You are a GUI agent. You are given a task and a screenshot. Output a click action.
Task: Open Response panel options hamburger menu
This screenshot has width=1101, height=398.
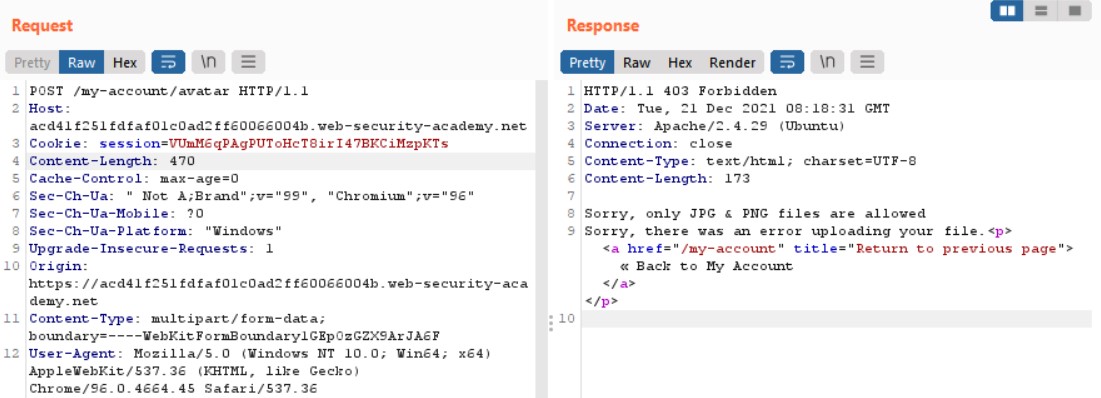pos(867,62)
